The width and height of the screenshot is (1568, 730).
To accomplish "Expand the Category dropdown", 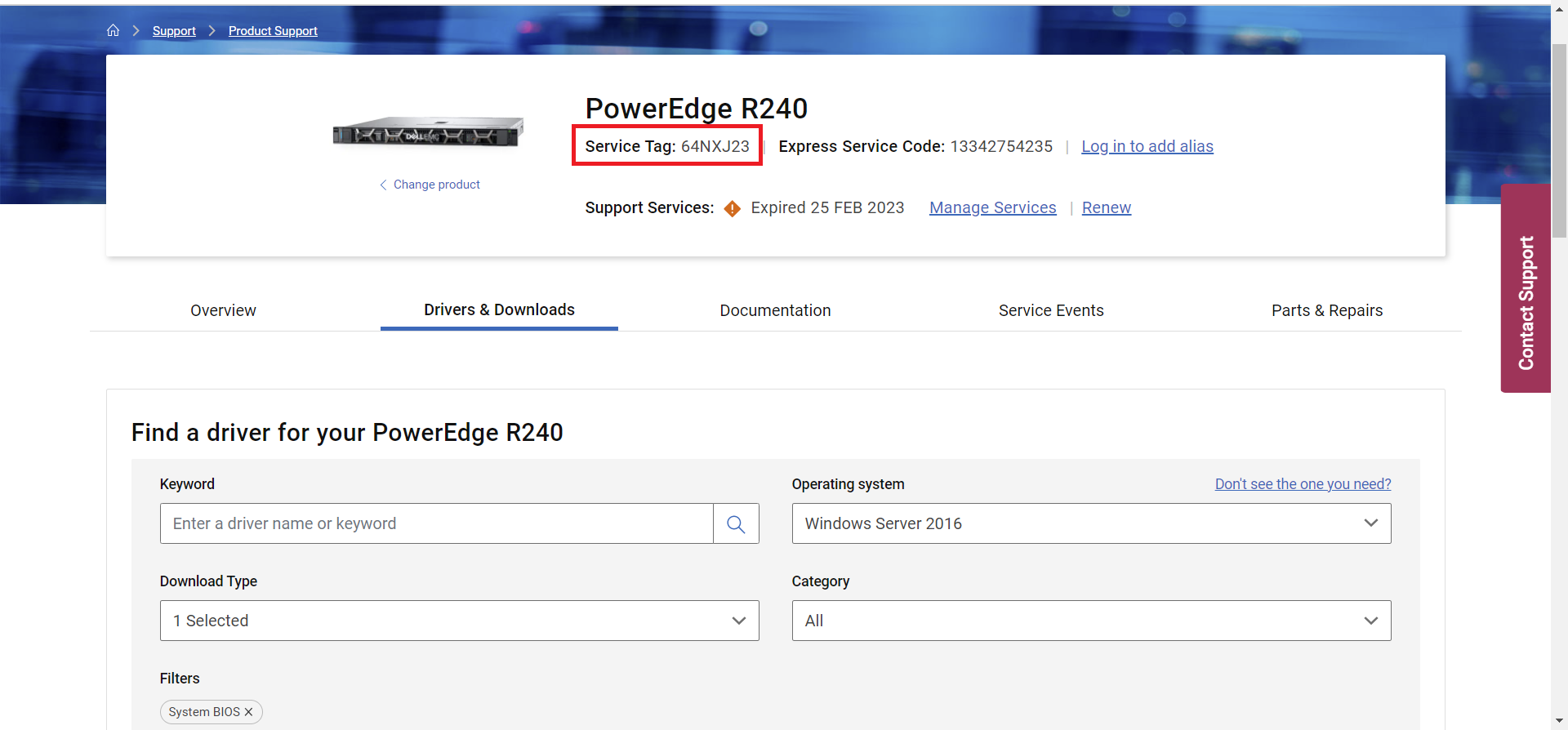I will pyautogui.click(x=1091, y=621).
